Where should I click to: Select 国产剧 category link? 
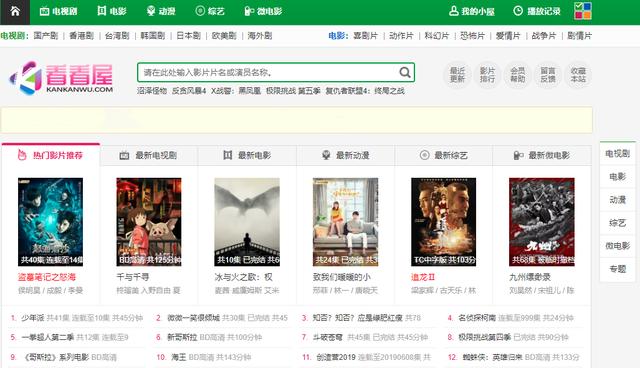click(46, 36)
